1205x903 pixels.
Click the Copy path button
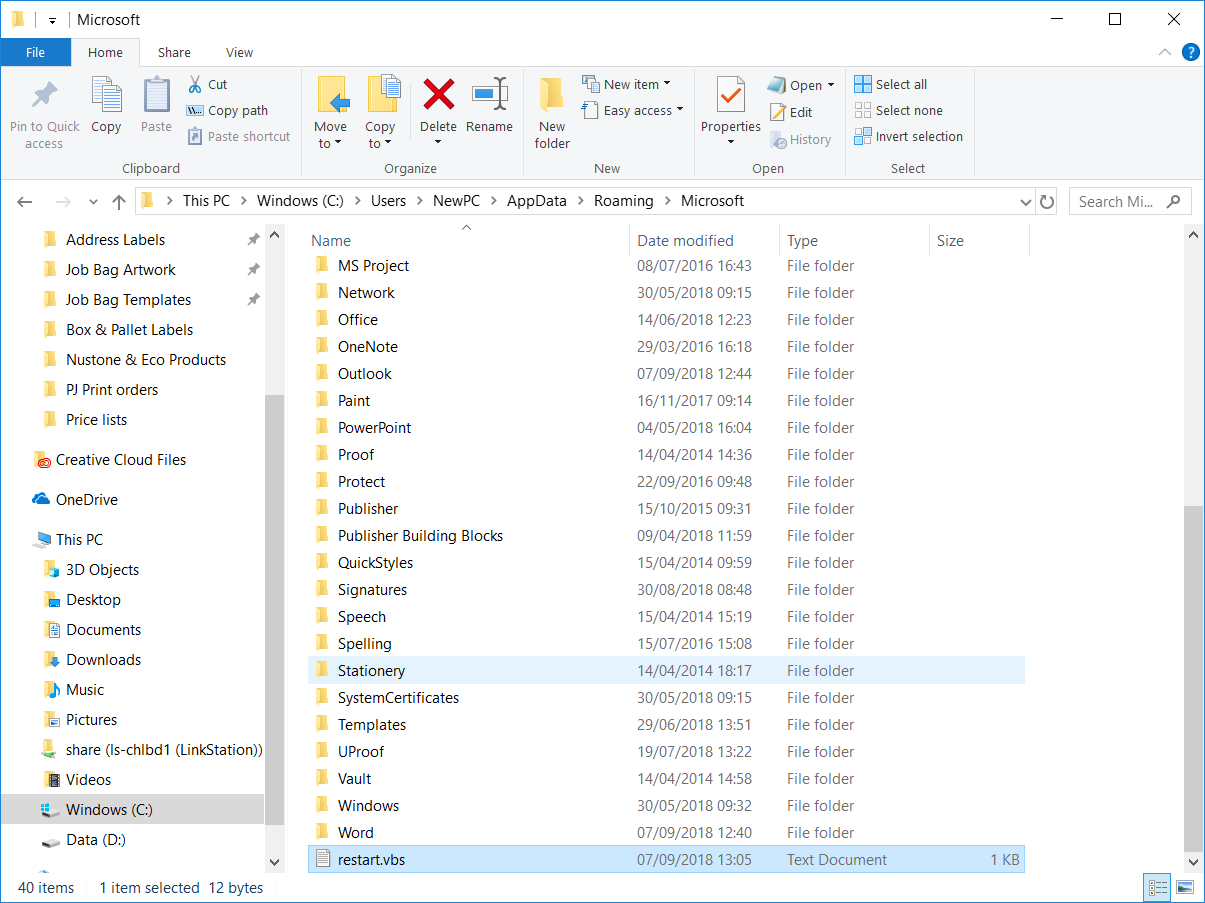(x=227, y=110)
